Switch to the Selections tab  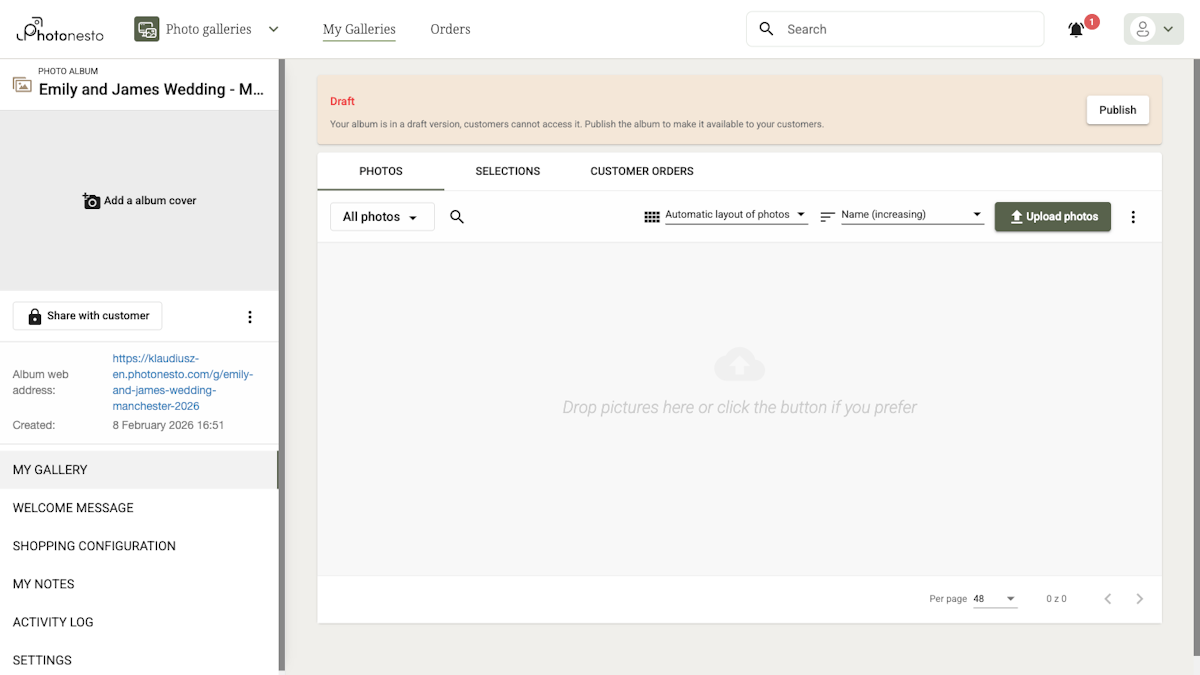click(x=508, y=171)
